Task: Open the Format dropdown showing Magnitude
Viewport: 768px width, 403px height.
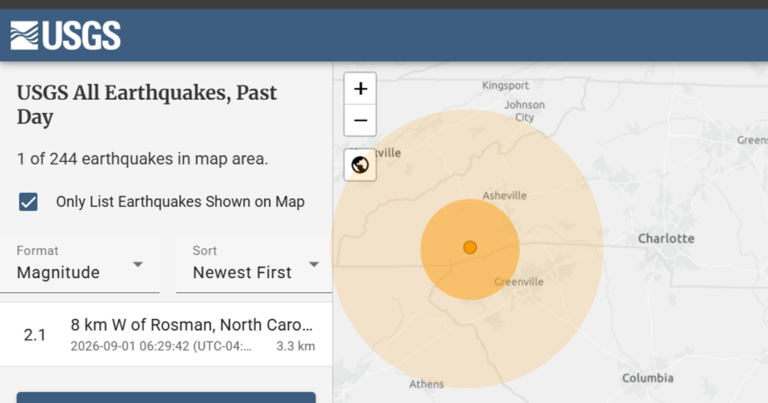Action: pyautogui.click(x=80, y=265)
